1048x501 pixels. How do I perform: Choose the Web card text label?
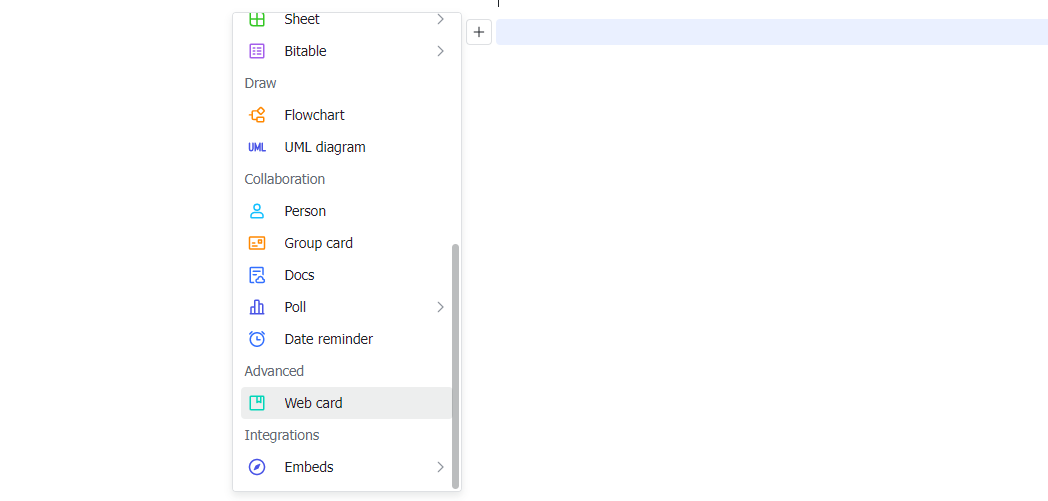pos(313,403)
